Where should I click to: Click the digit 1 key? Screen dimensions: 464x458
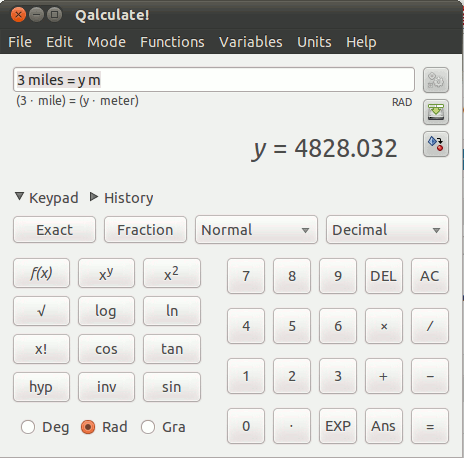pyautogui.click(x=246, y=376)
